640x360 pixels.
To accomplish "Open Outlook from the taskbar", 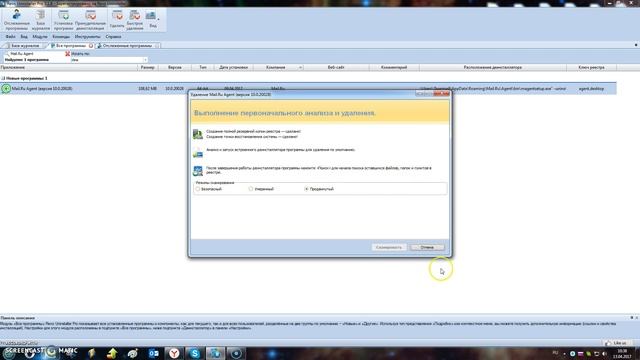I will pyautogui.click(x=153, y=353).
